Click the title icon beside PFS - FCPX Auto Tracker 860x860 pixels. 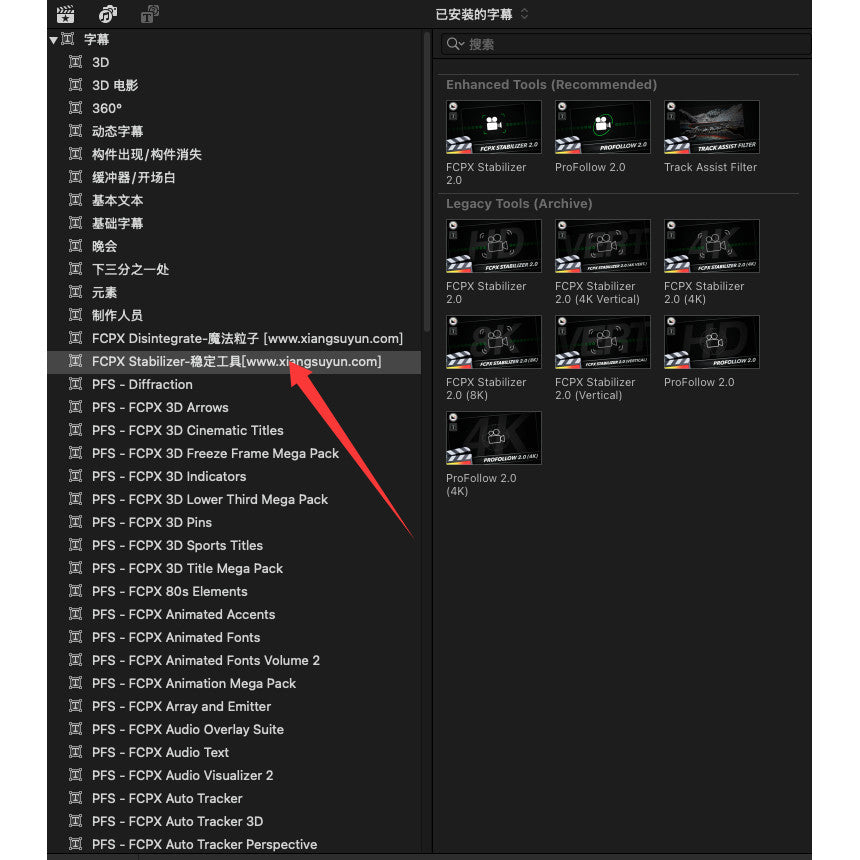click(76, 798)
